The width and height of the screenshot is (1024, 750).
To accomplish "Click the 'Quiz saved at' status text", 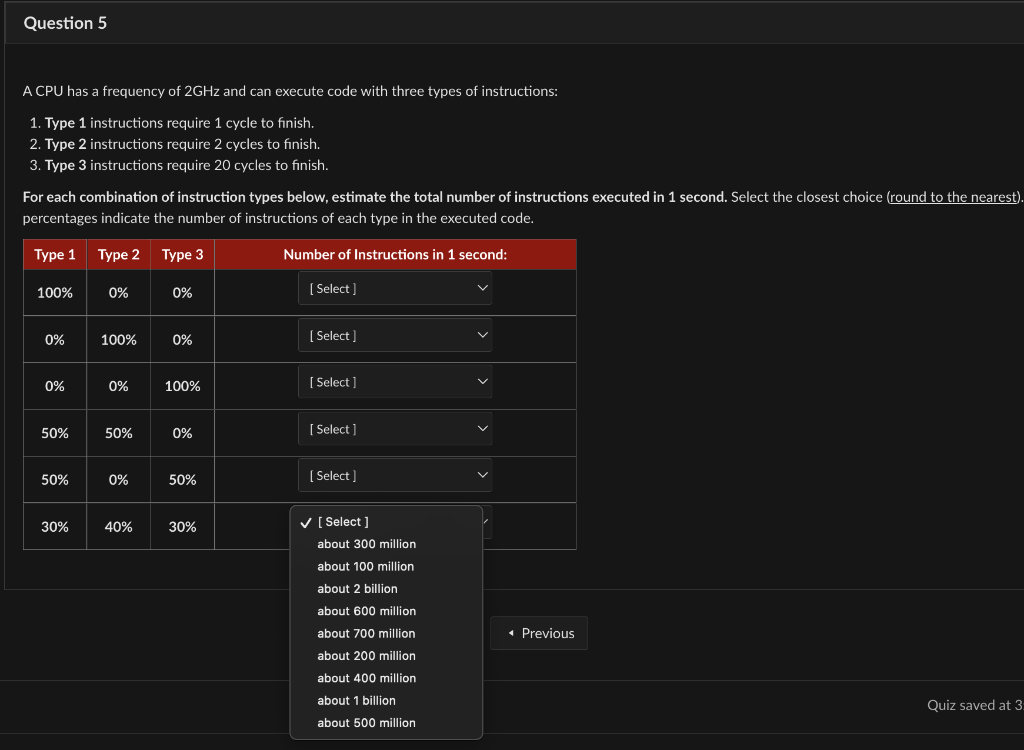I will (x=975, y=705).
